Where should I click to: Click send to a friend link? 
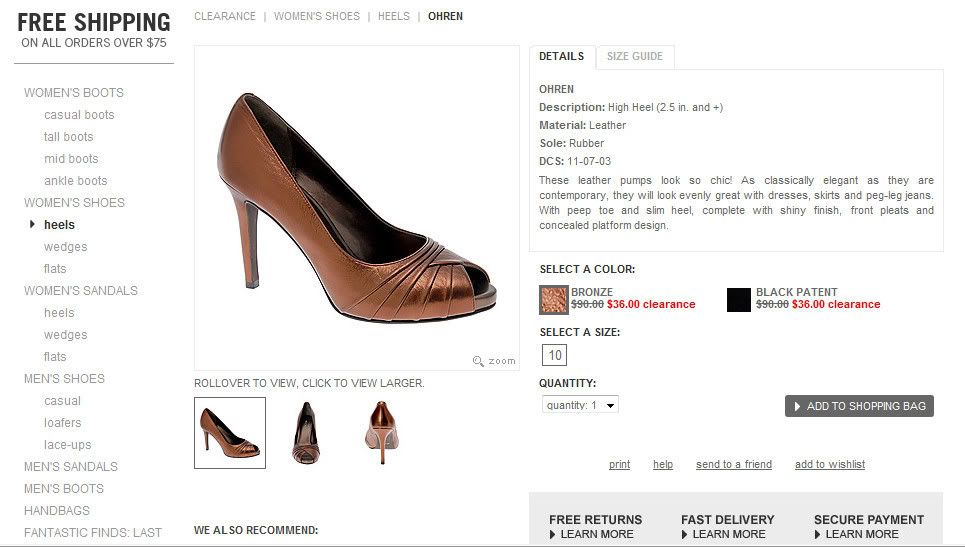tap(733, 465)
